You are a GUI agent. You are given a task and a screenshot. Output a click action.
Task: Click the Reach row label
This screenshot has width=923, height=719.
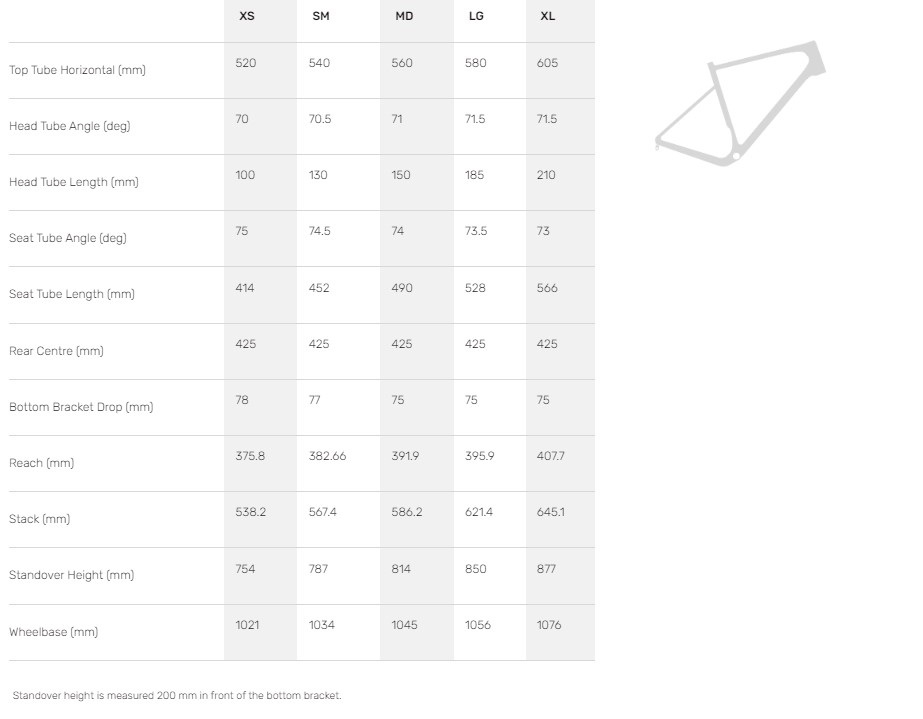click(41, 463)
